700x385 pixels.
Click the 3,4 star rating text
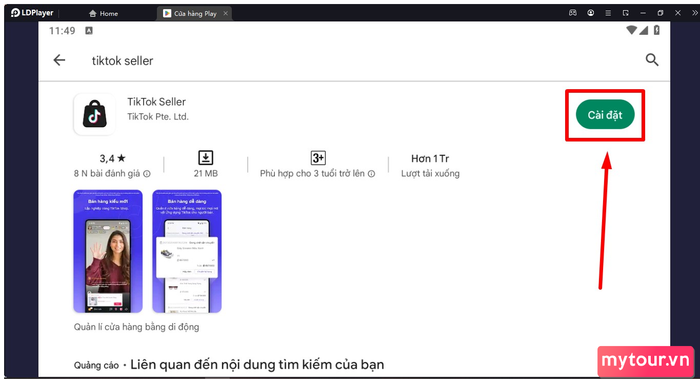click(x=112, y=159)
